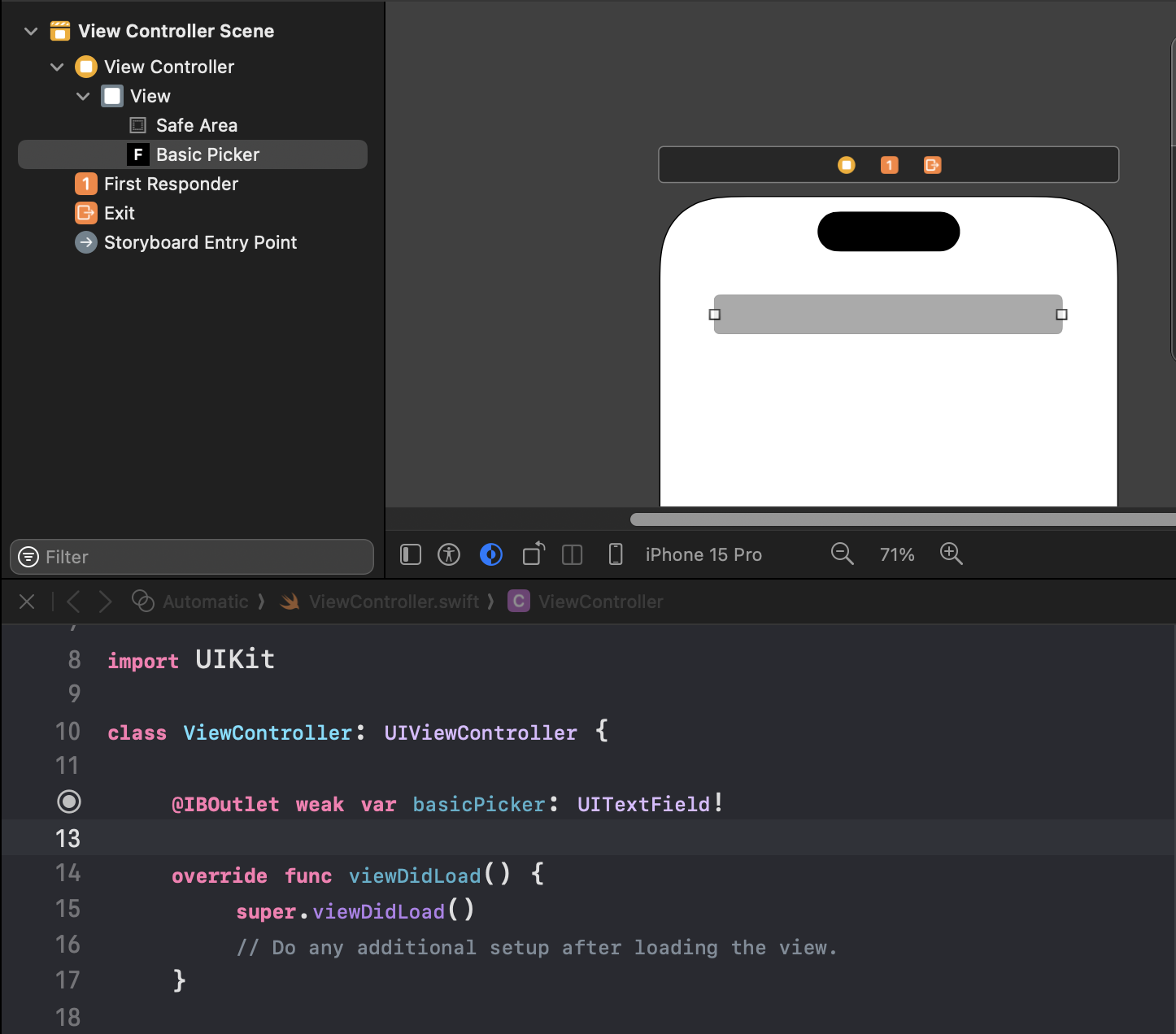Click the Storyboard Entry Point arrow icon
This screenshot has height=1034, width=1176.
point(86,242)
